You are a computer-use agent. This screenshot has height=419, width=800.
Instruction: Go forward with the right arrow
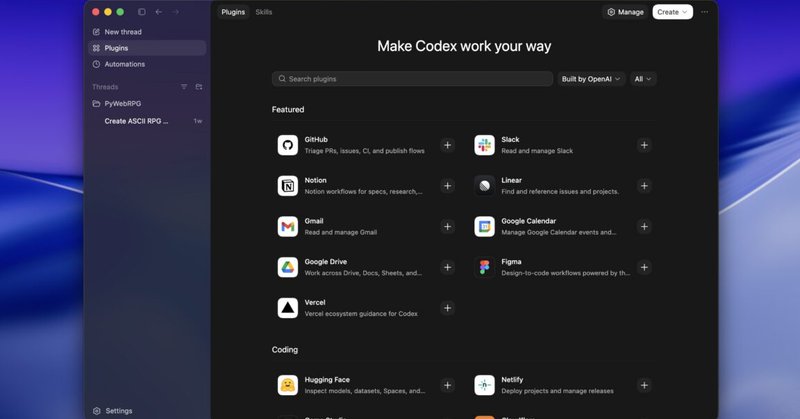[176, 12]
